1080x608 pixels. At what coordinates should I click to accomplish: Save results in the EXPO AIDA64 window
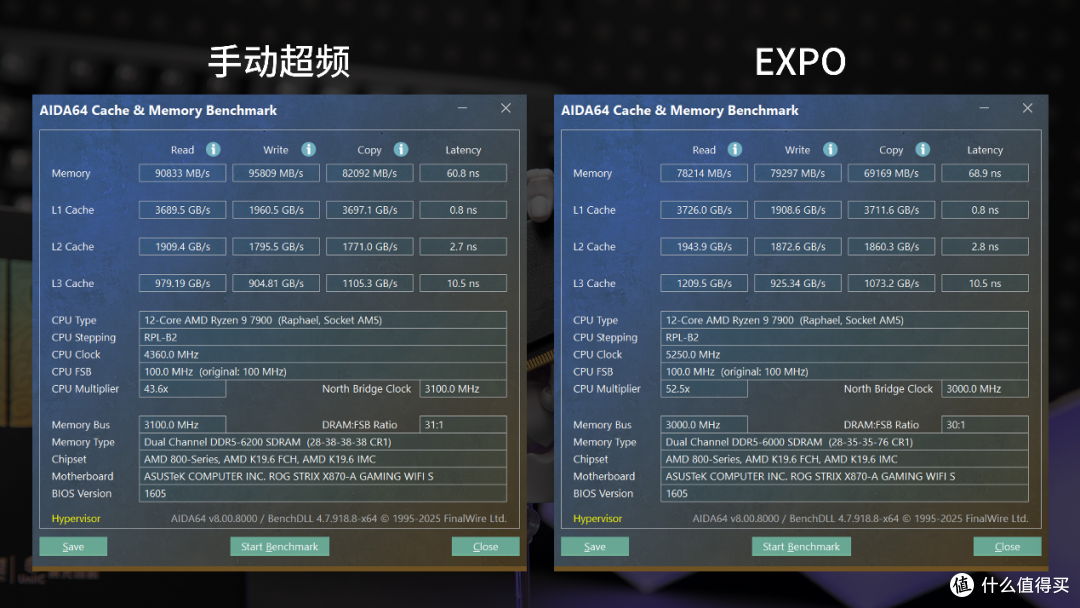click(x=594, y=547)
